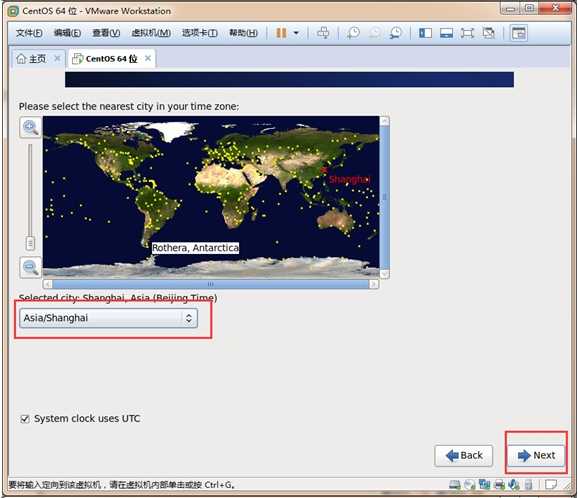Toggle System clock uses UTC checkbox

click(25, 419)
